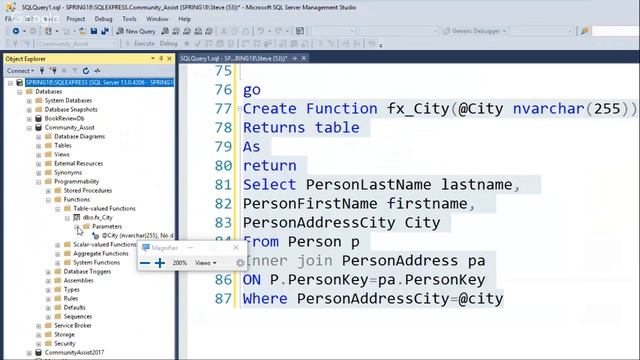Expand the BookReviewDb database node

tap(29, 119)
